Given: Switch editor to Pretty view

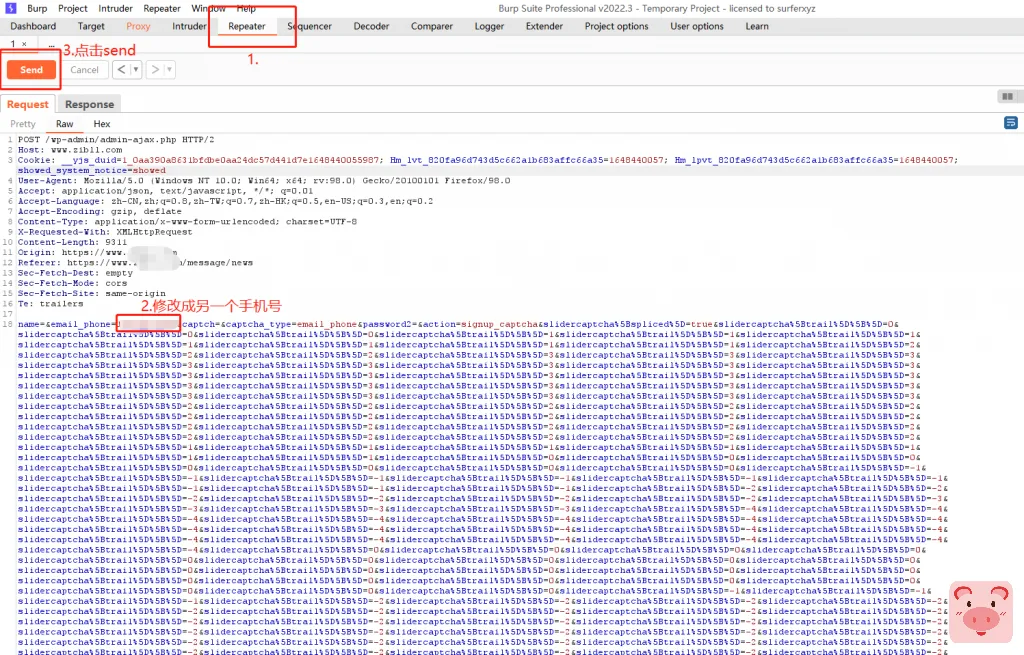Looking at the screenshot, I should (23, 124).
